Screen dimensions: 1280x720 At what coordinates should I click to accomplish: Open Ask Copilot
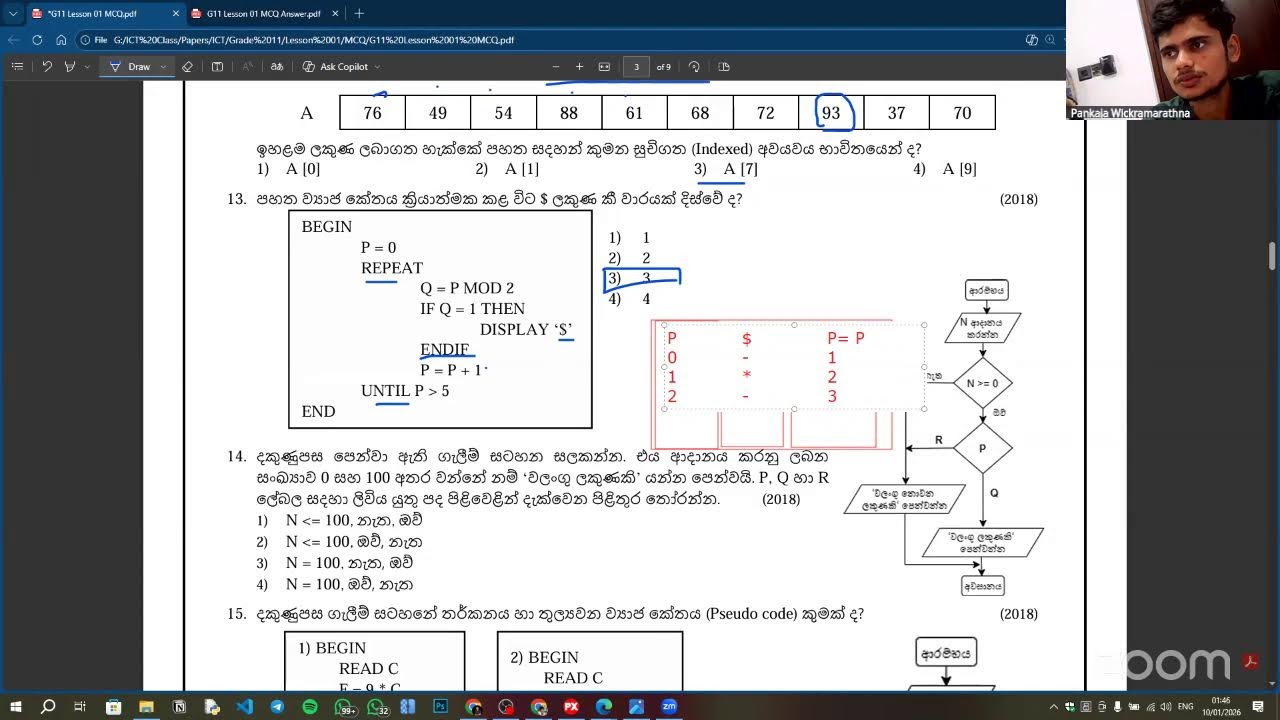tap(335, 67)
